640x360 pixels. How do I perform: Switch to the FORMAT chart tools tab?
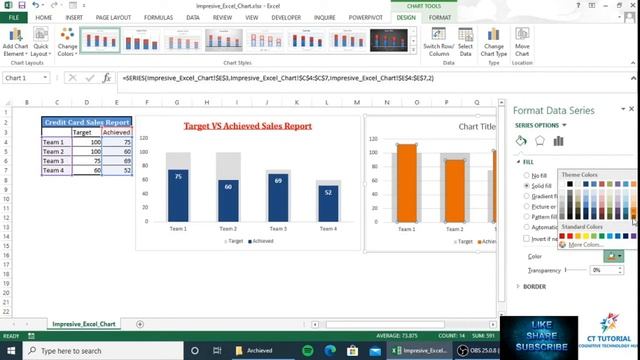tap(440, 18)
